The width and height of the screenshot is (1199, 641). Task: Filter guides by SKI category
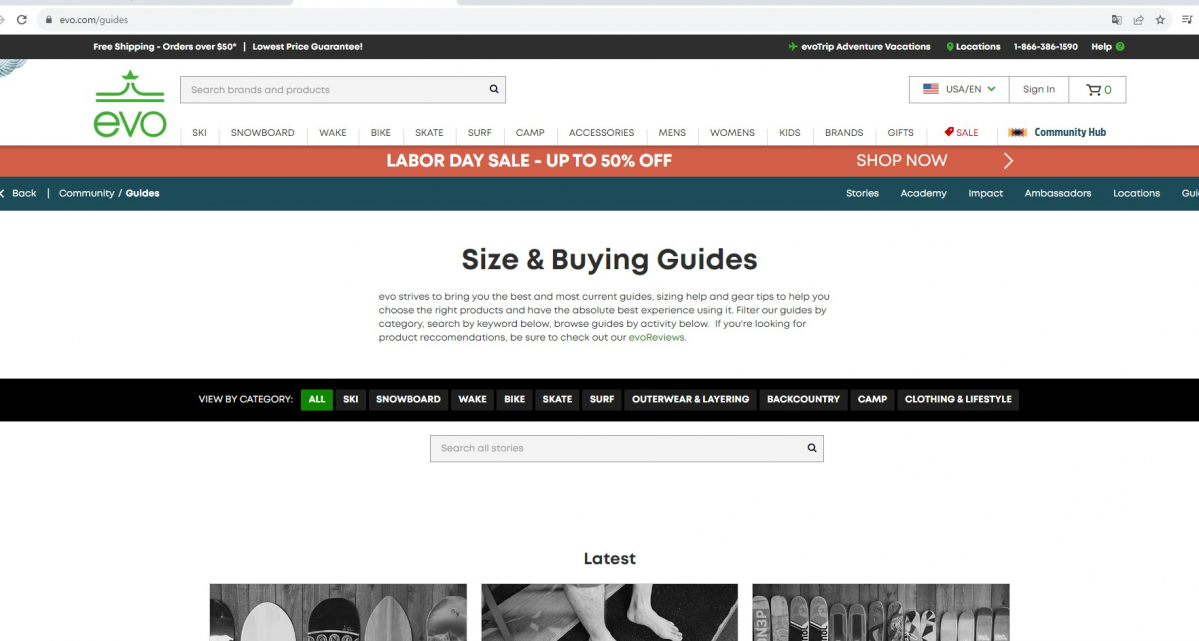click(x=350, y=399)
